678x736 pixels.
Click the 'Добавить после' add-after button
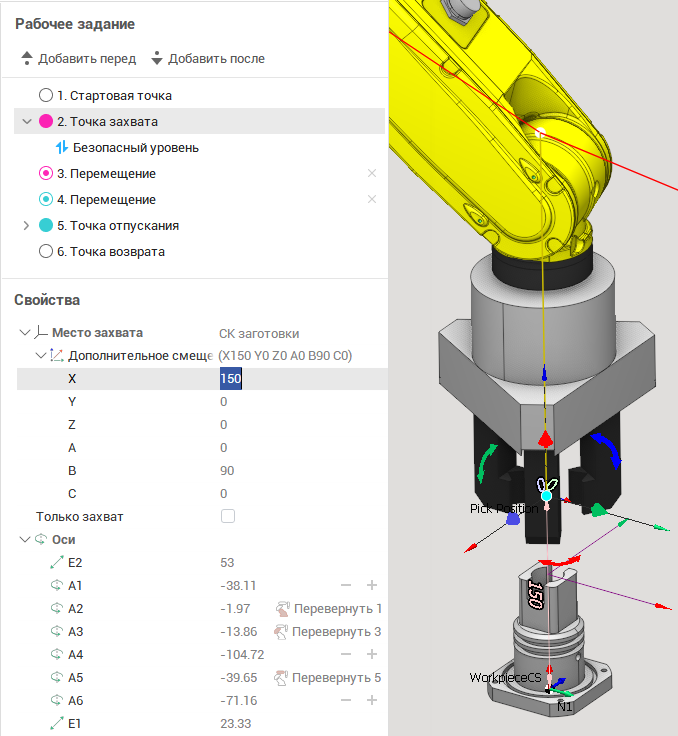207,58
